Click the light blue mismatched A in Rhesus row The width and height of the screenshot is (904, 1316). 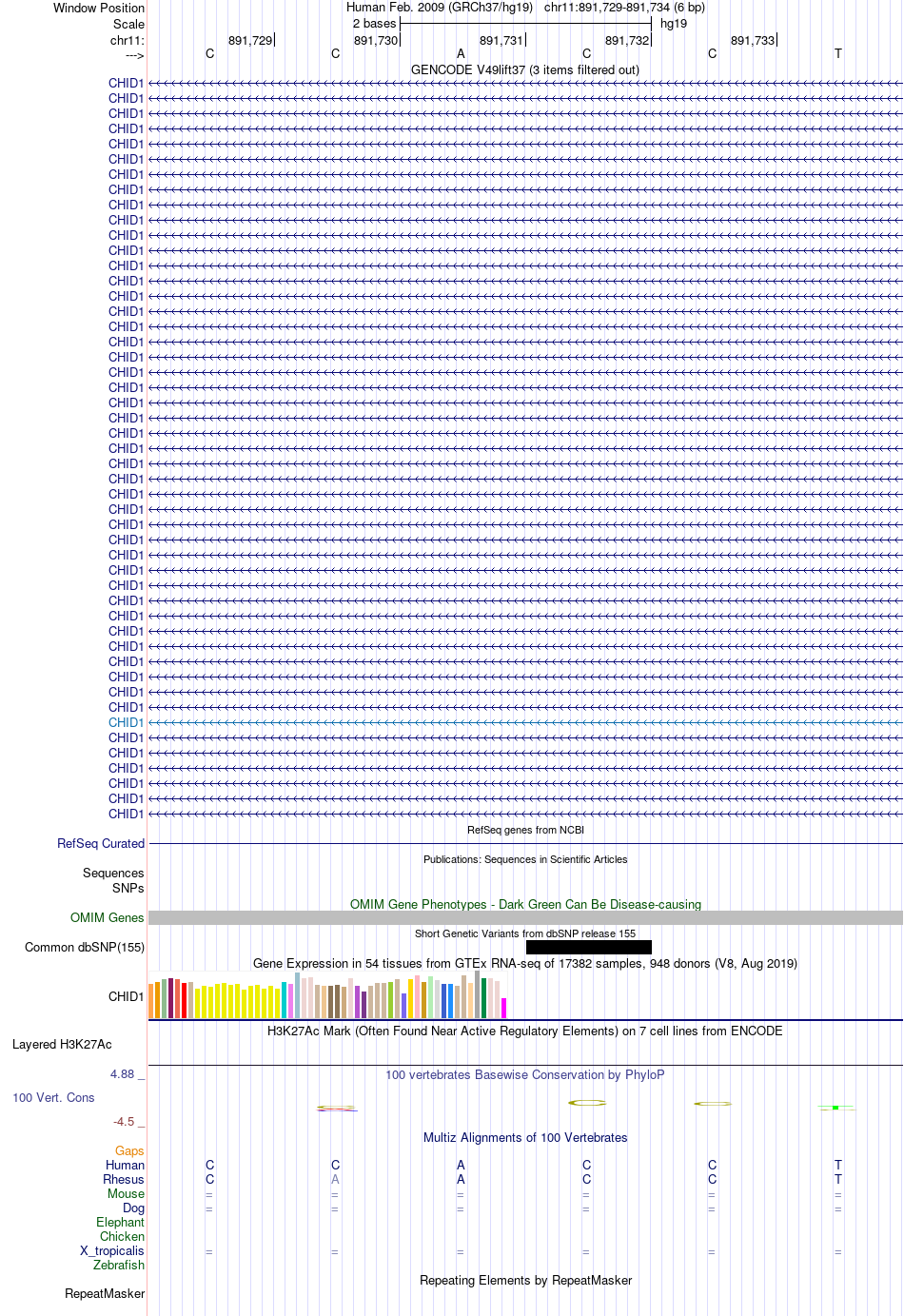point(335,1179)
